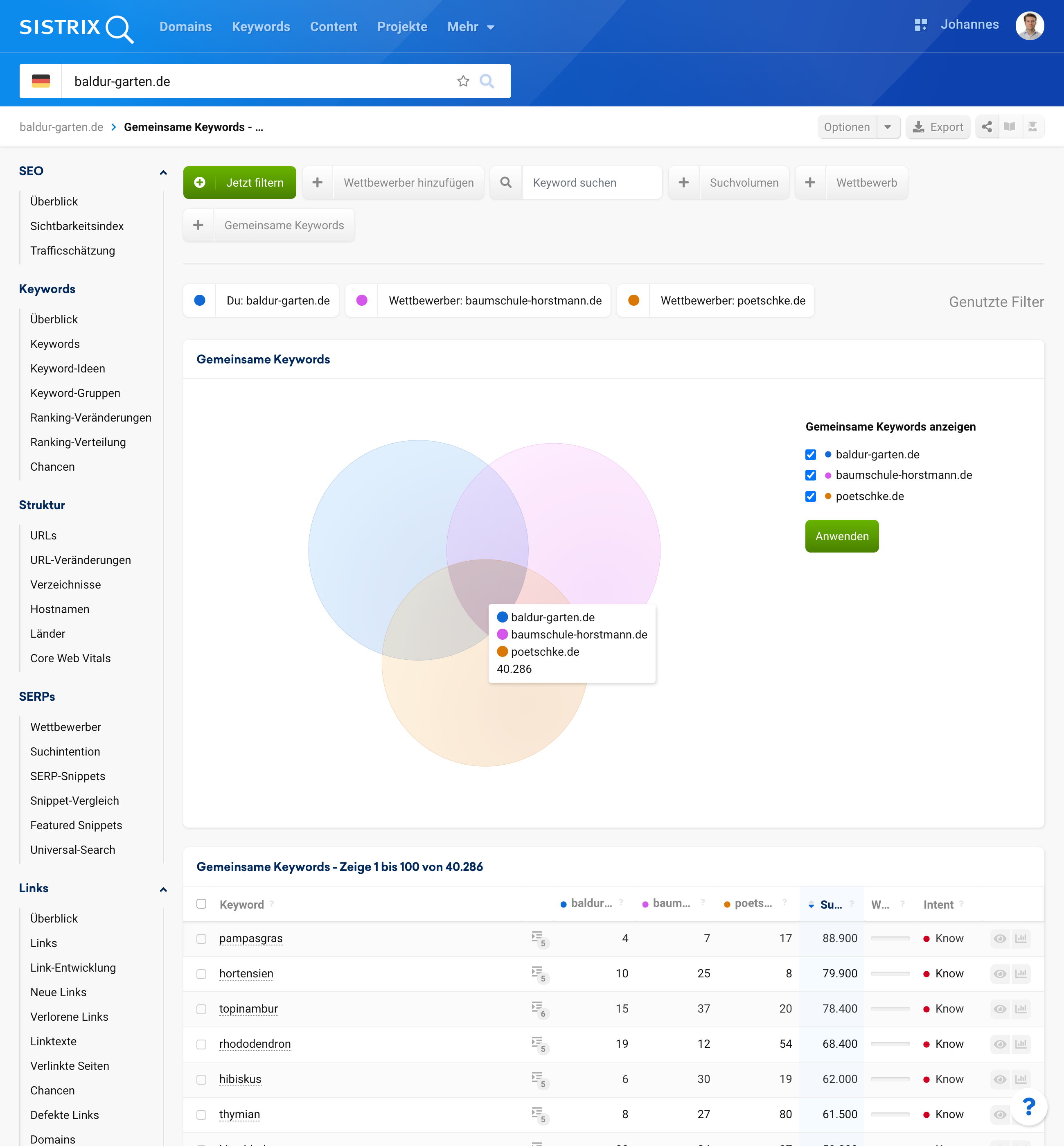Go to Ranking-Veränderungen in sidebar

90,417
